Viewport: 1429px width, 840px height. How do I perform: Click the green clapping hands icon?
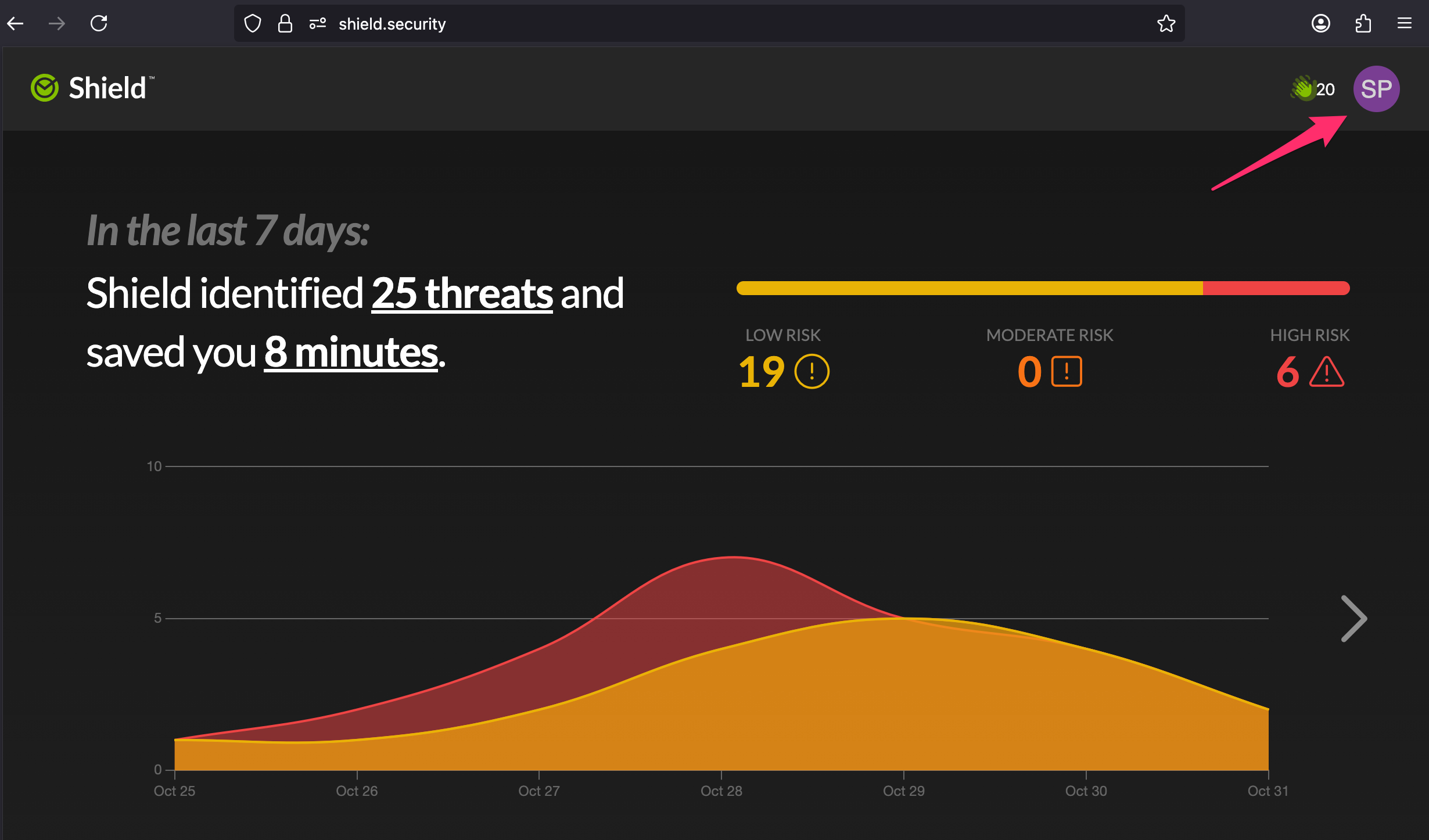pos(1302,89)
